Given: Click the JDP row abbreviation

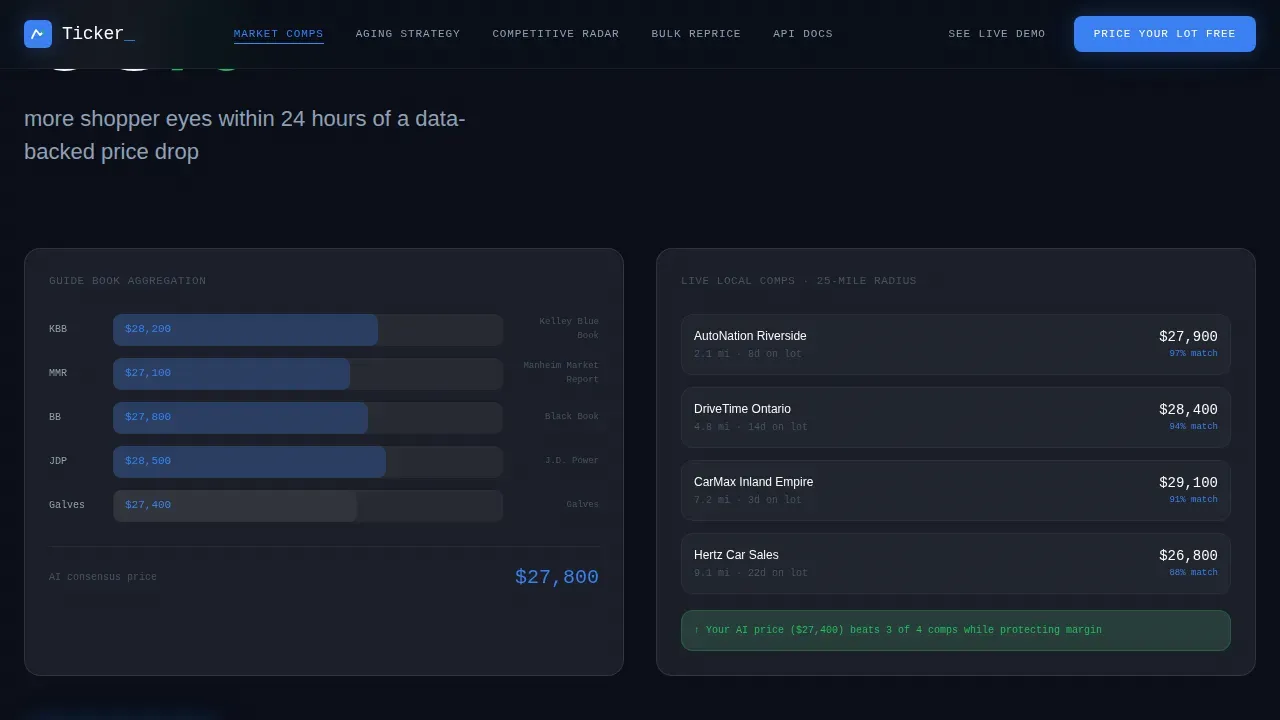Looking at the screenshot, I should (58, 461).
